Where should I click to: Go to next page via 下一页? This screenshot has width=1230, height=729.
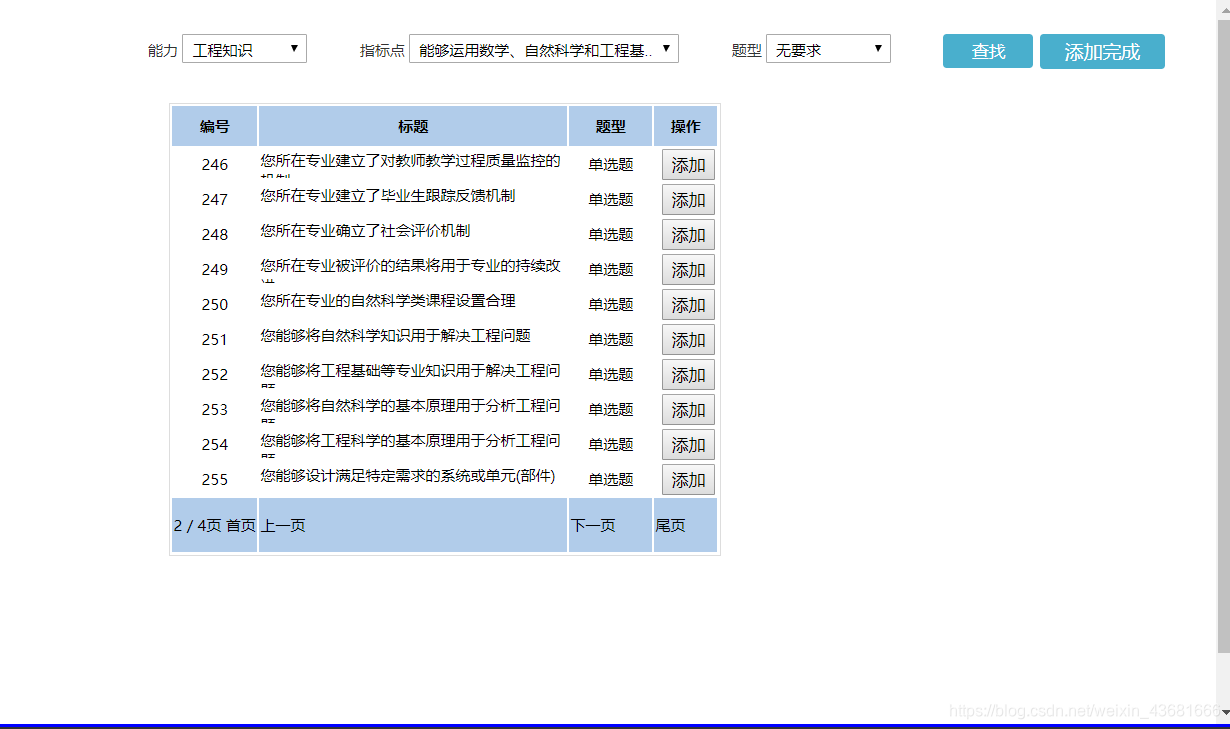click(593, 525)
